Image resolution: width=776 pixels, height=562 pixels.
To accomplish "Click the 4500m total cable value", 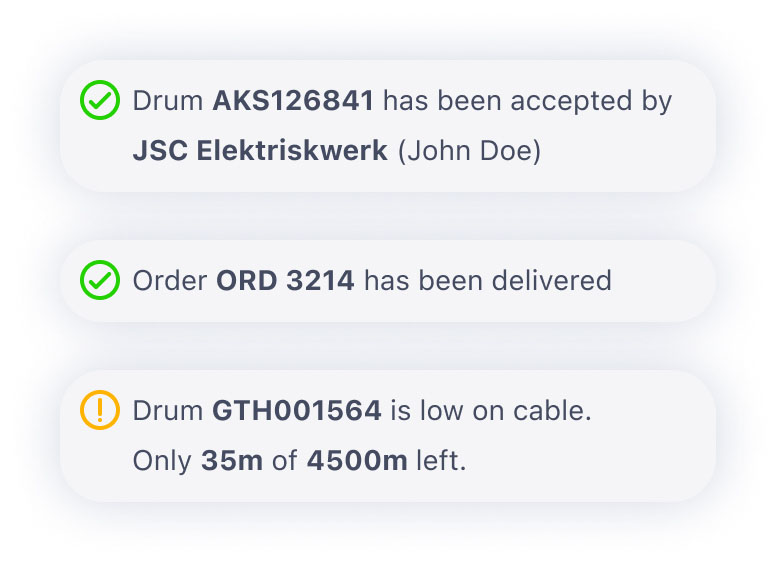I will point(357,461).
